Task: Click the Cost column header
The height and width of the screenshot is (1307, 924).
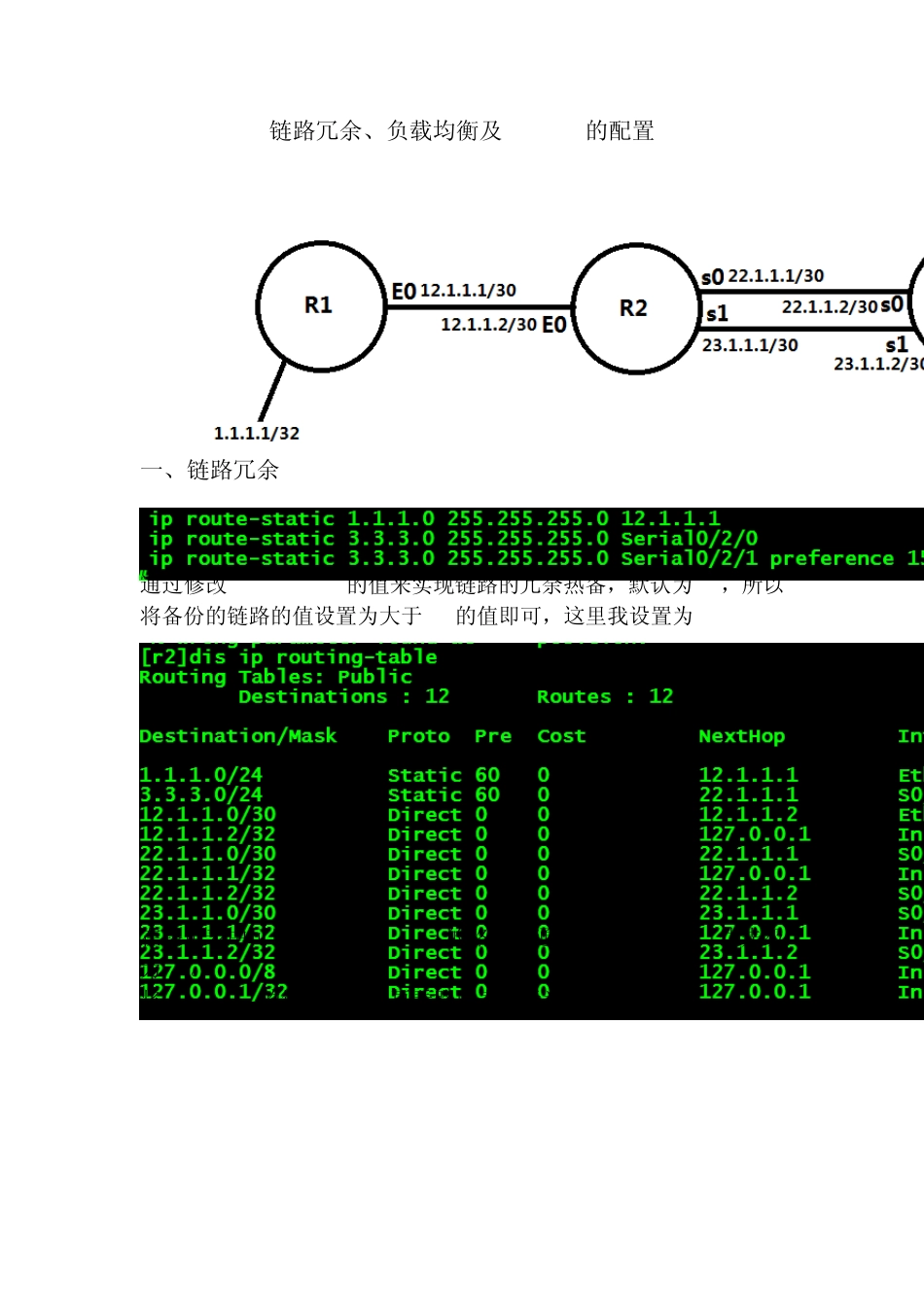Action: tap(561, 736)
